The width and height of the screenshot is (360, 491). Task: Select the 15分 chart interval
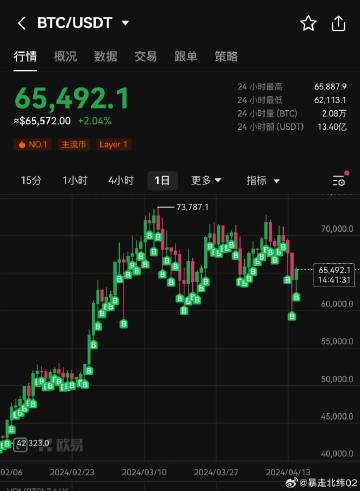31,181
